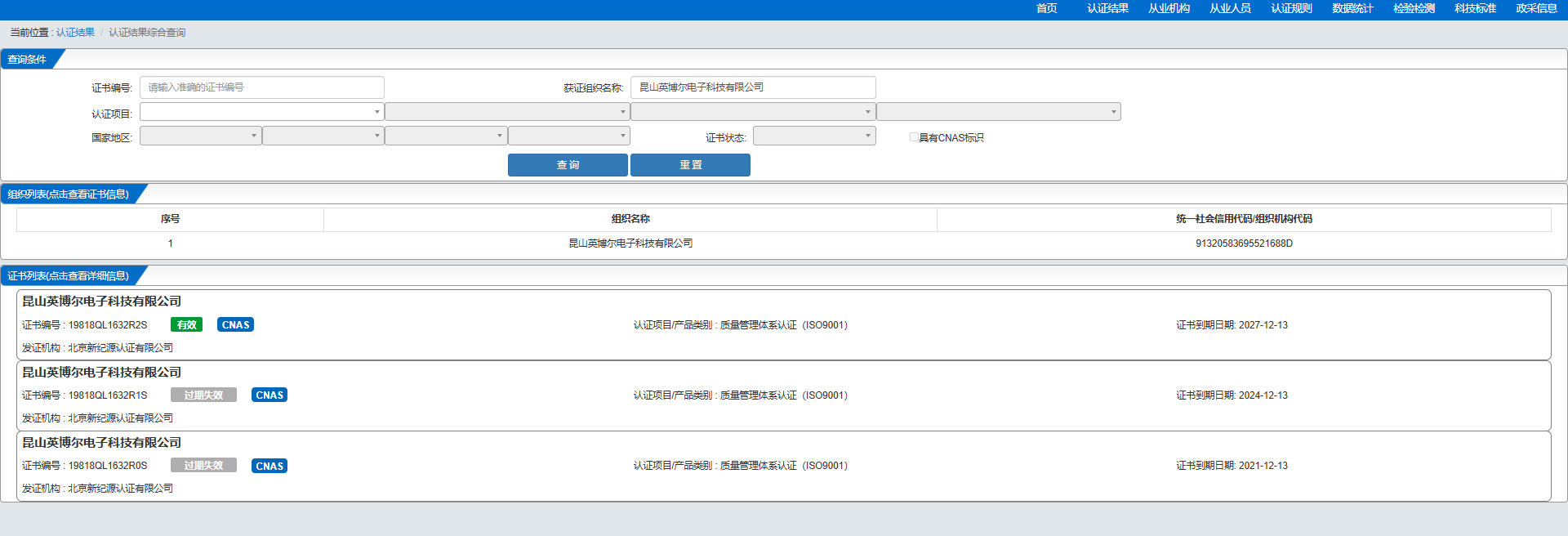
Task: Open the first 认证项目 dropdown
Action: pyautogui.click(x=262, y=111)
